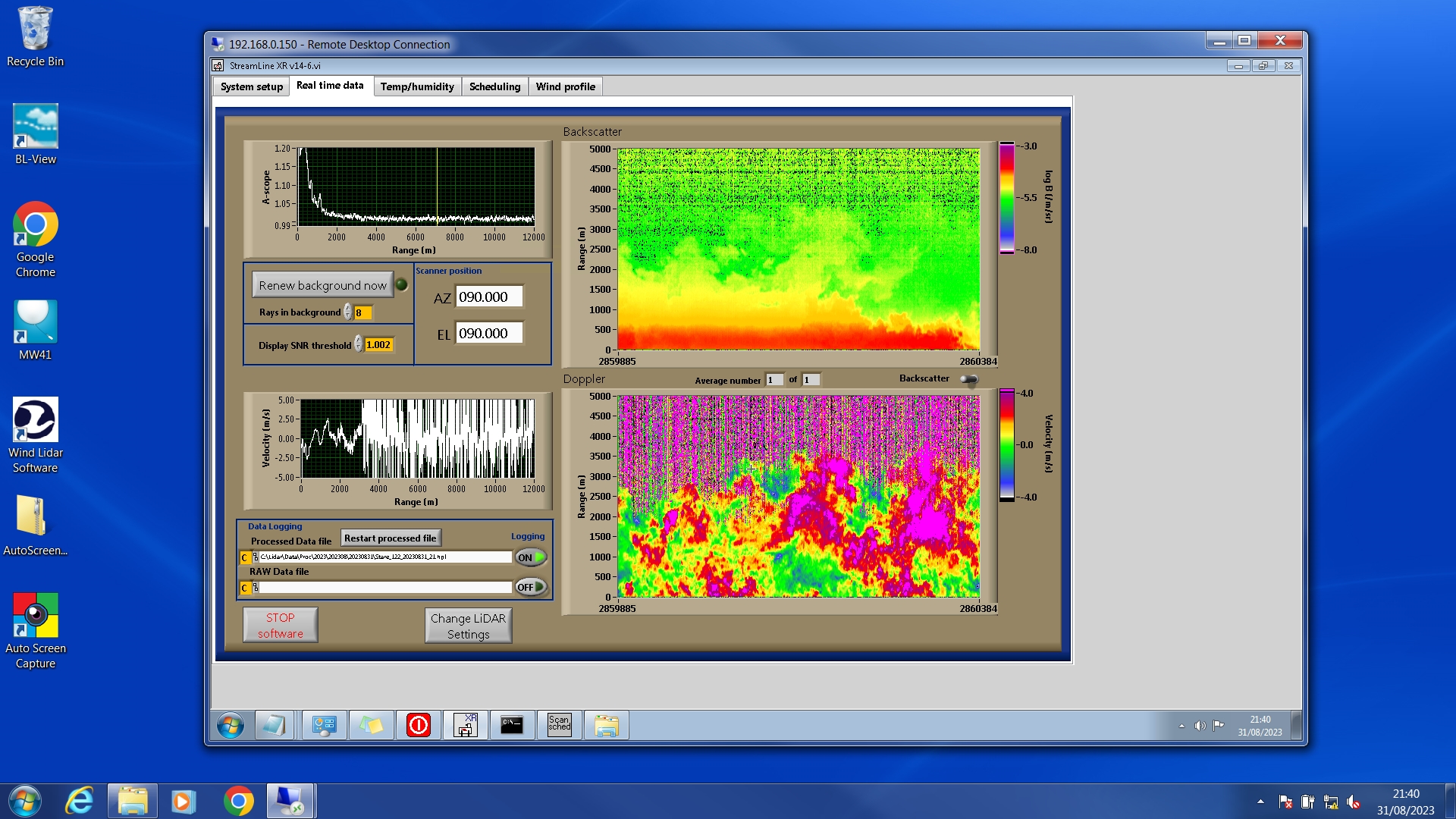1456x819 pixels.
Task: Click the Backscatter color scale bar
Action: [x=1006, y=197]
